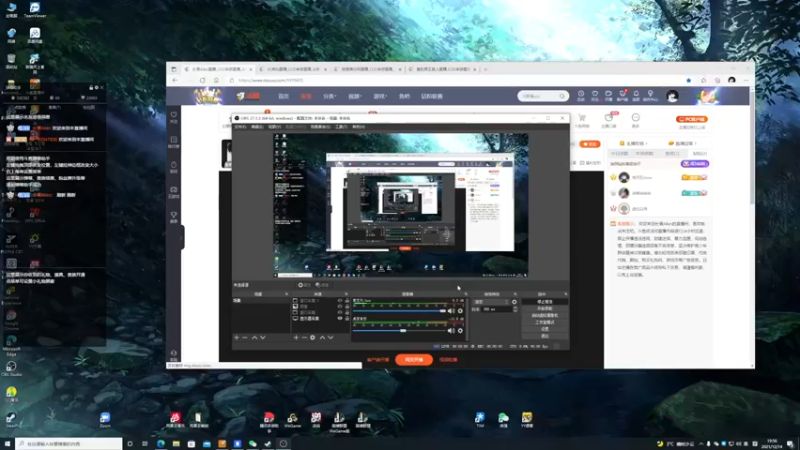The image size is (800, 450).
Task: Open scene transition properties gear
Action: [514, 302]
